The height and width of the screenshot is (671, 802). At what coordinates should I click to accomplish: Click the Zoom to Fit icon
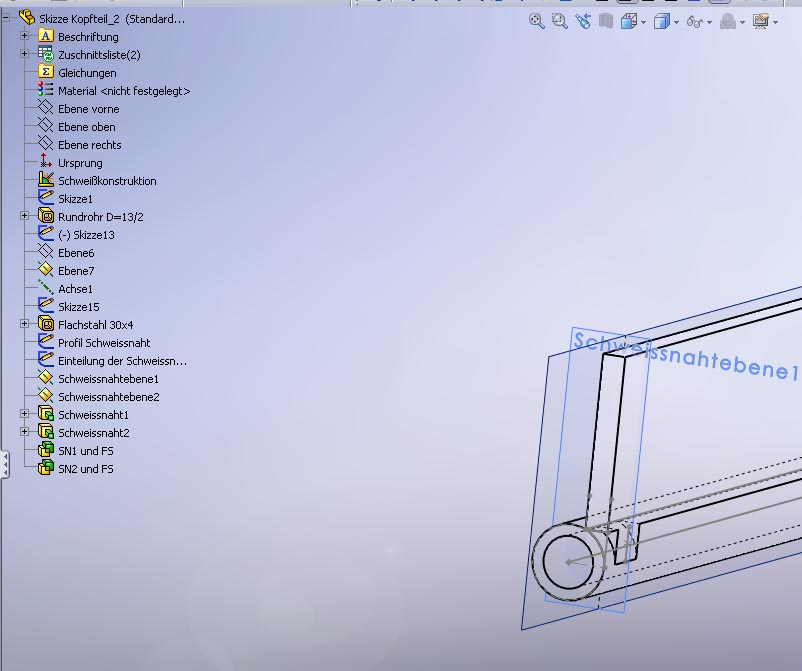pyautogui.click(x=537, y=21)
